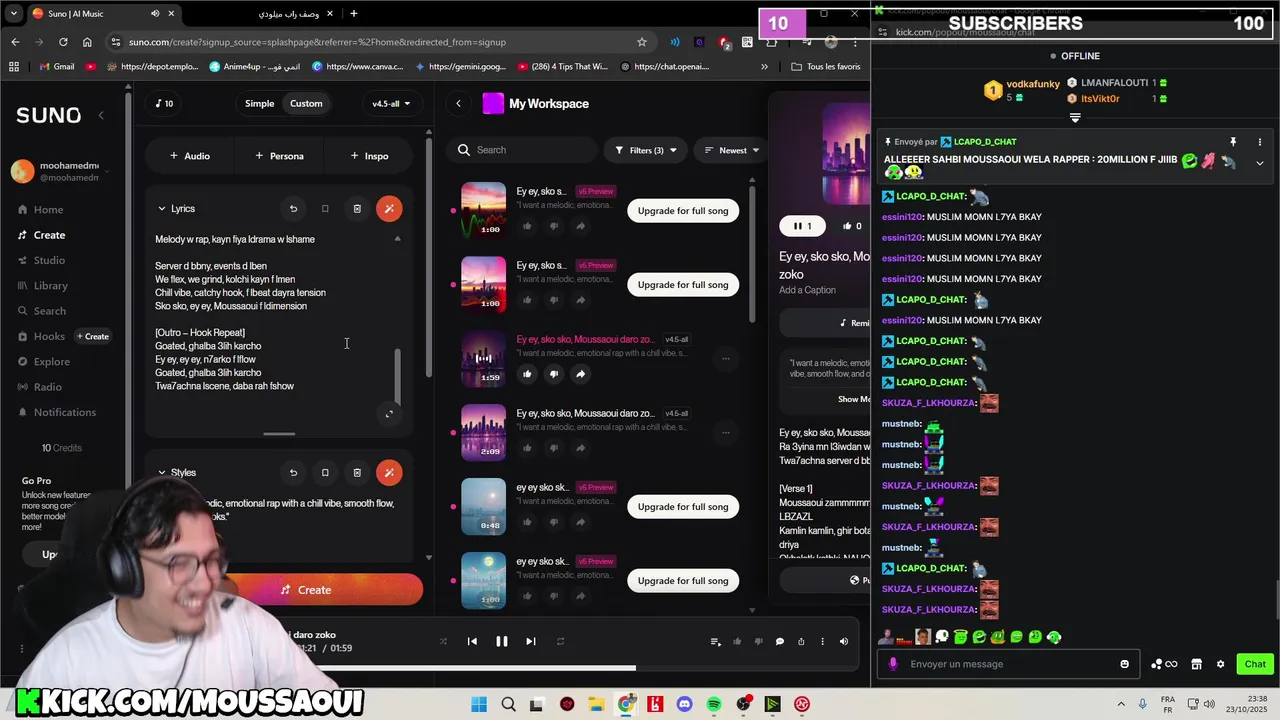Viewport: 1280px width, 720px height.
Task: Expand the lyrics editor to full size
Action: tap(389, 414)
